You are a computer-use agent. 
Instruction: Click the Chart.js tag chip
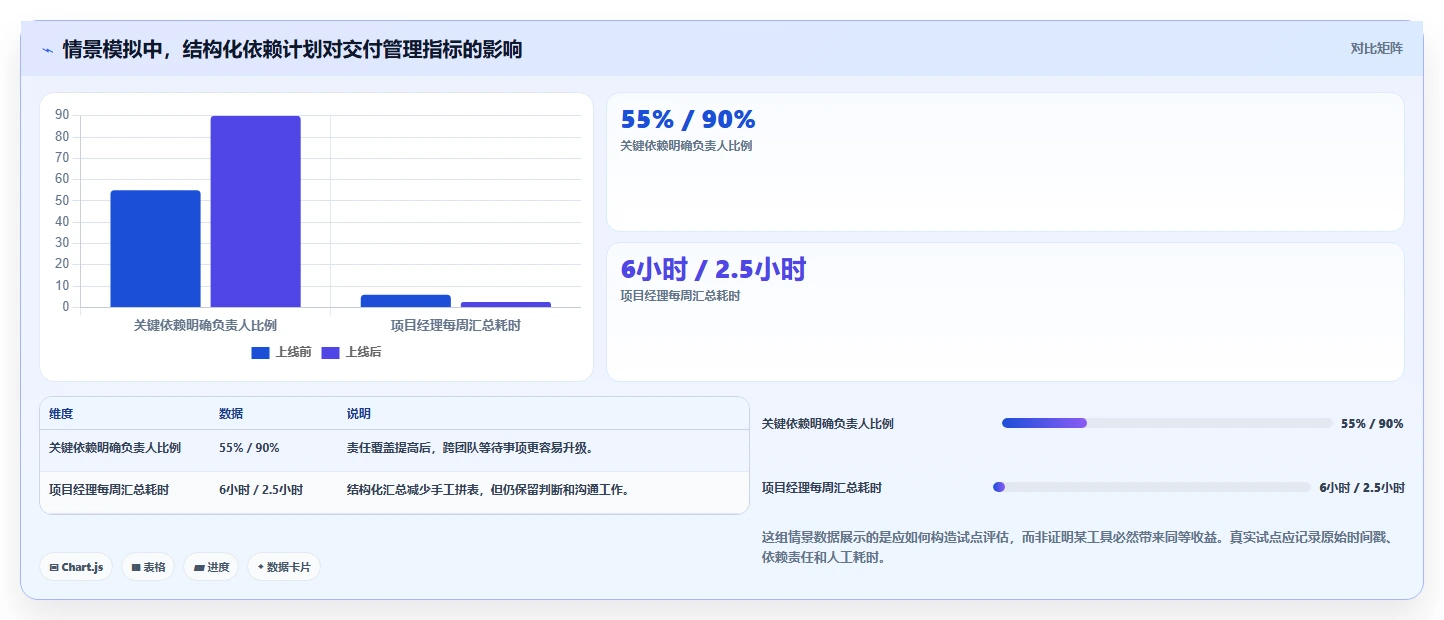pyautogui.click(x=76, y=567)
